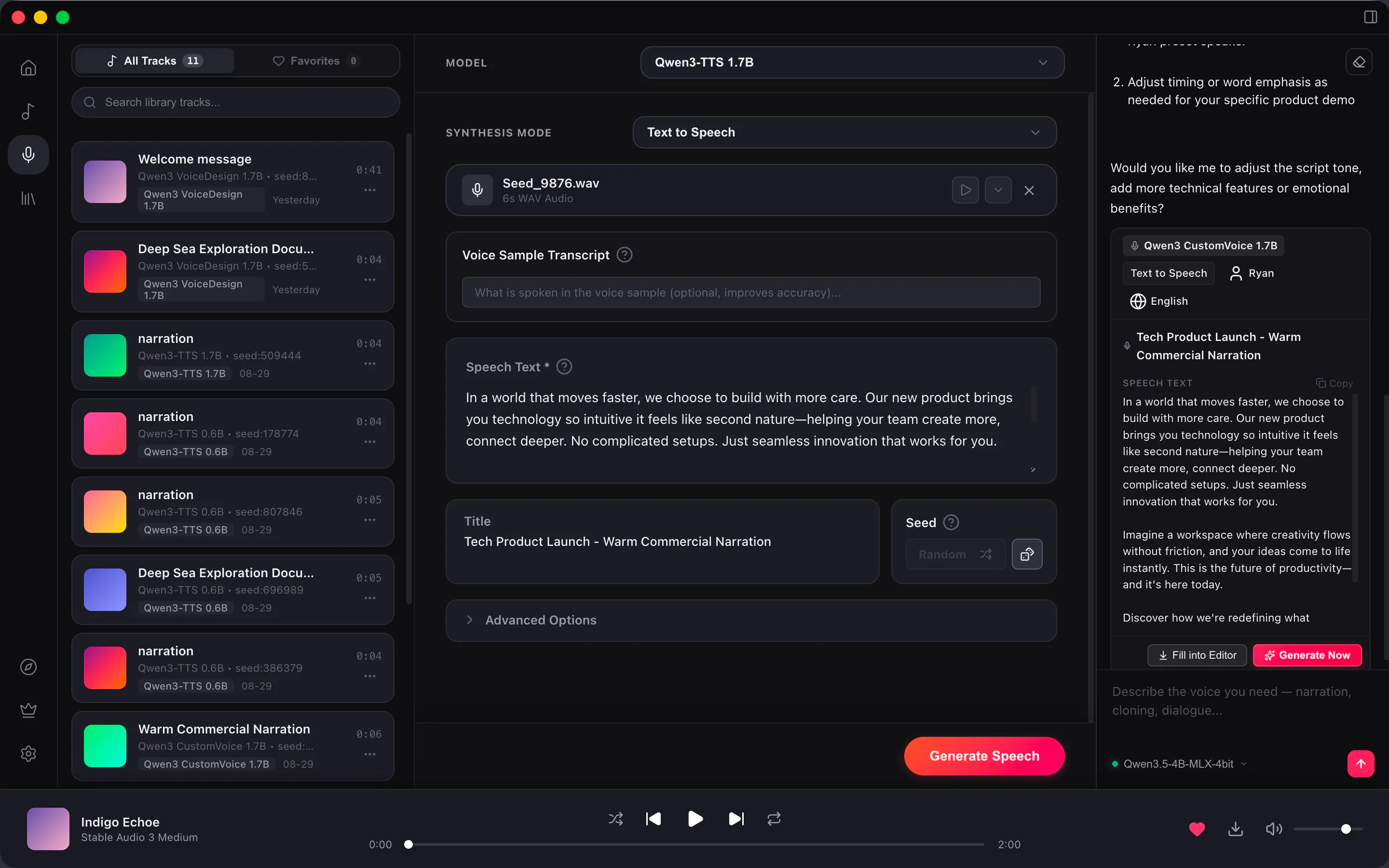Open more options for narration seed:509444 track
Screen dimensions: 1389x868
click(x=369, y=364)
